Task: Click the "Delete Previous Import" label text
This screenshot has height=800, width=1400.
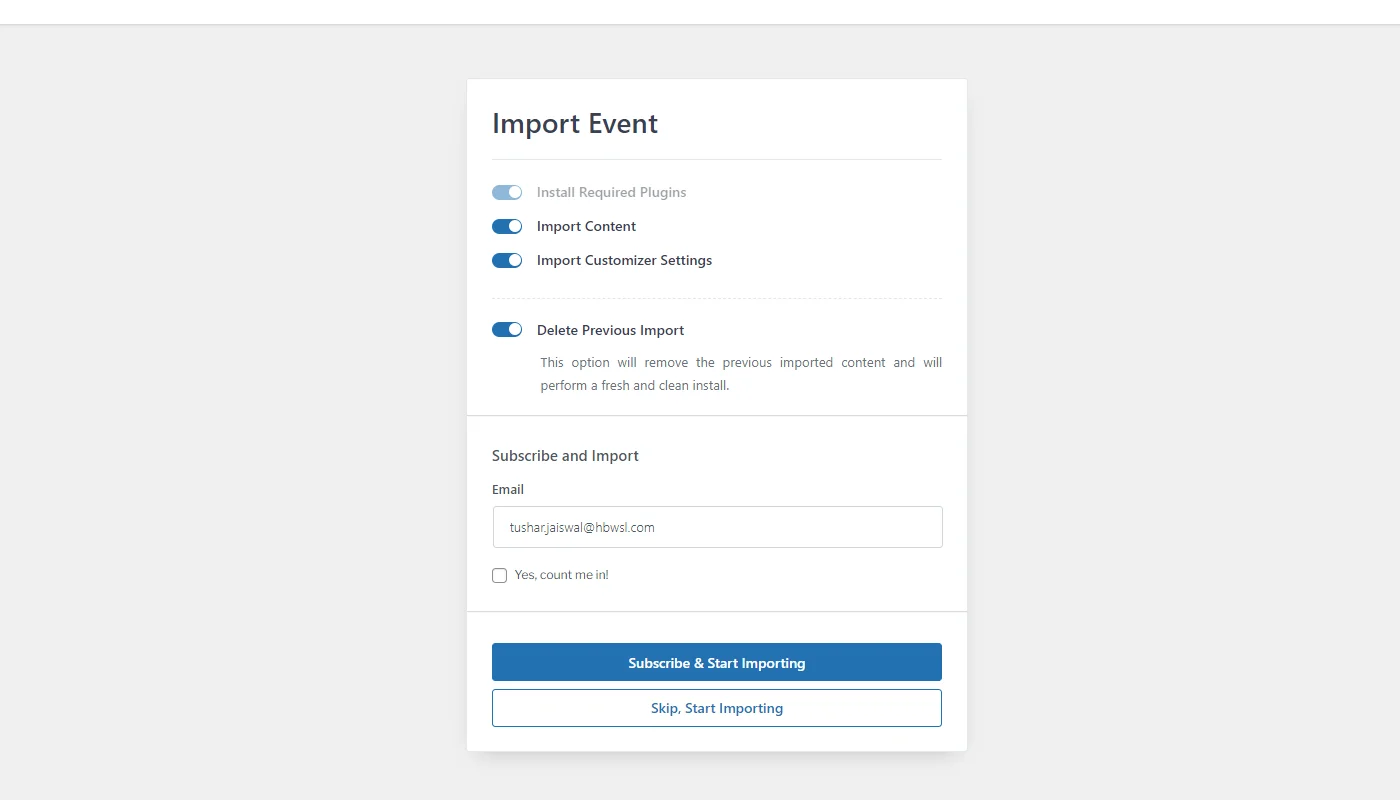Action: coord(610,330)
